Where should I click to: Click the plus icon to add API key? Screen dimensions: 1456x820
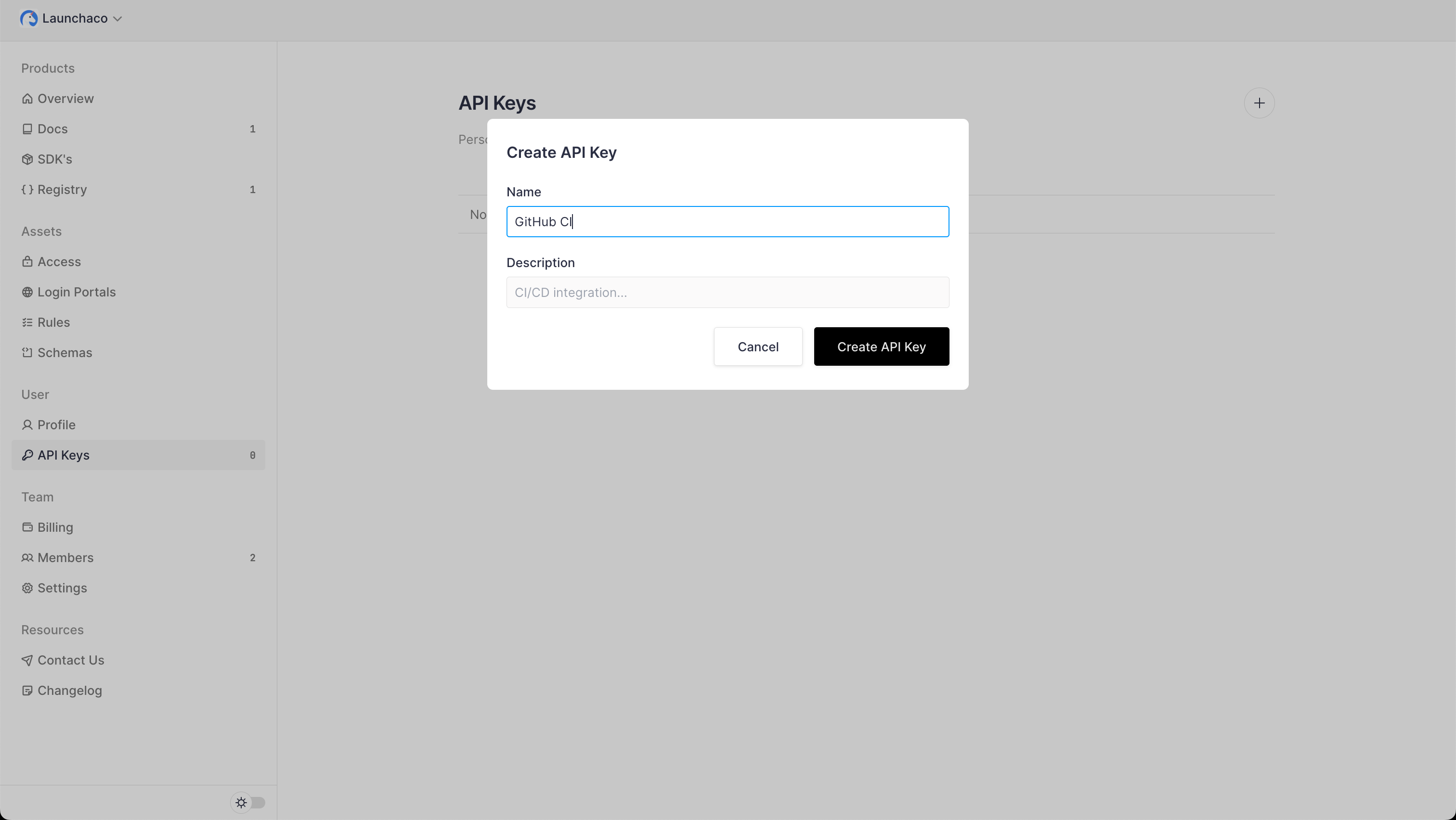pos(1259,103)
